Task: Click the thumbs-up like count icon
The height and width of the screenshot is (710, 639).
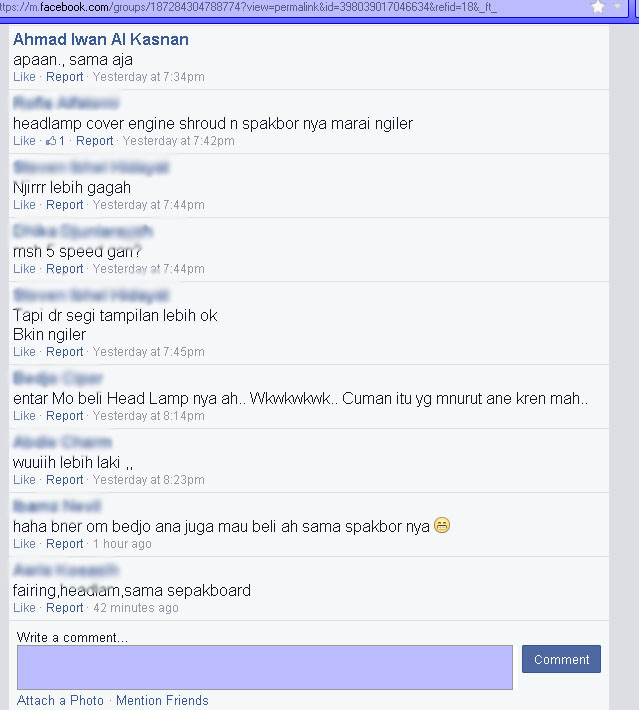Action: [51, 141]
